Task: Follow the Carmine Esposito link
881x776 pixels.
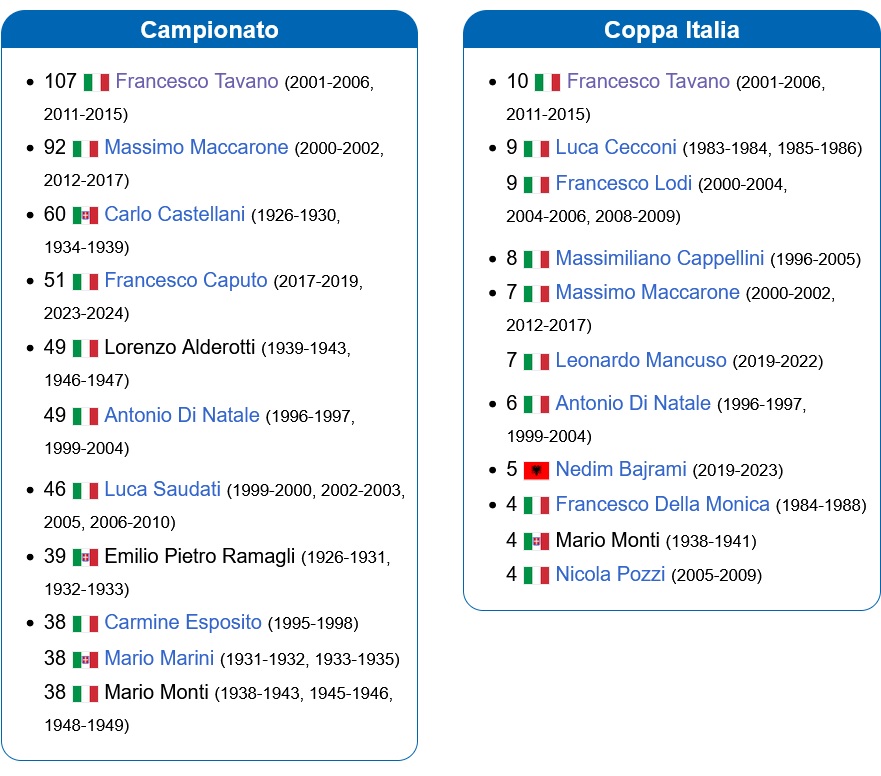Action: pyautogui.click(x=183, y=623)
